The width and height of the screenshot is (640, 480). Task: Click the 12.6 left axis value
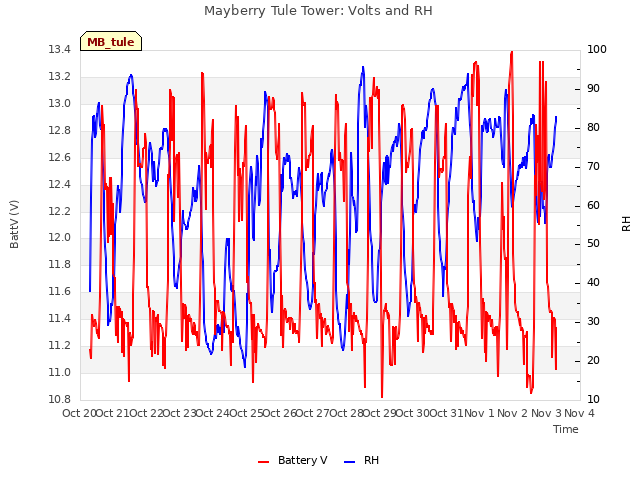point(60,157)
